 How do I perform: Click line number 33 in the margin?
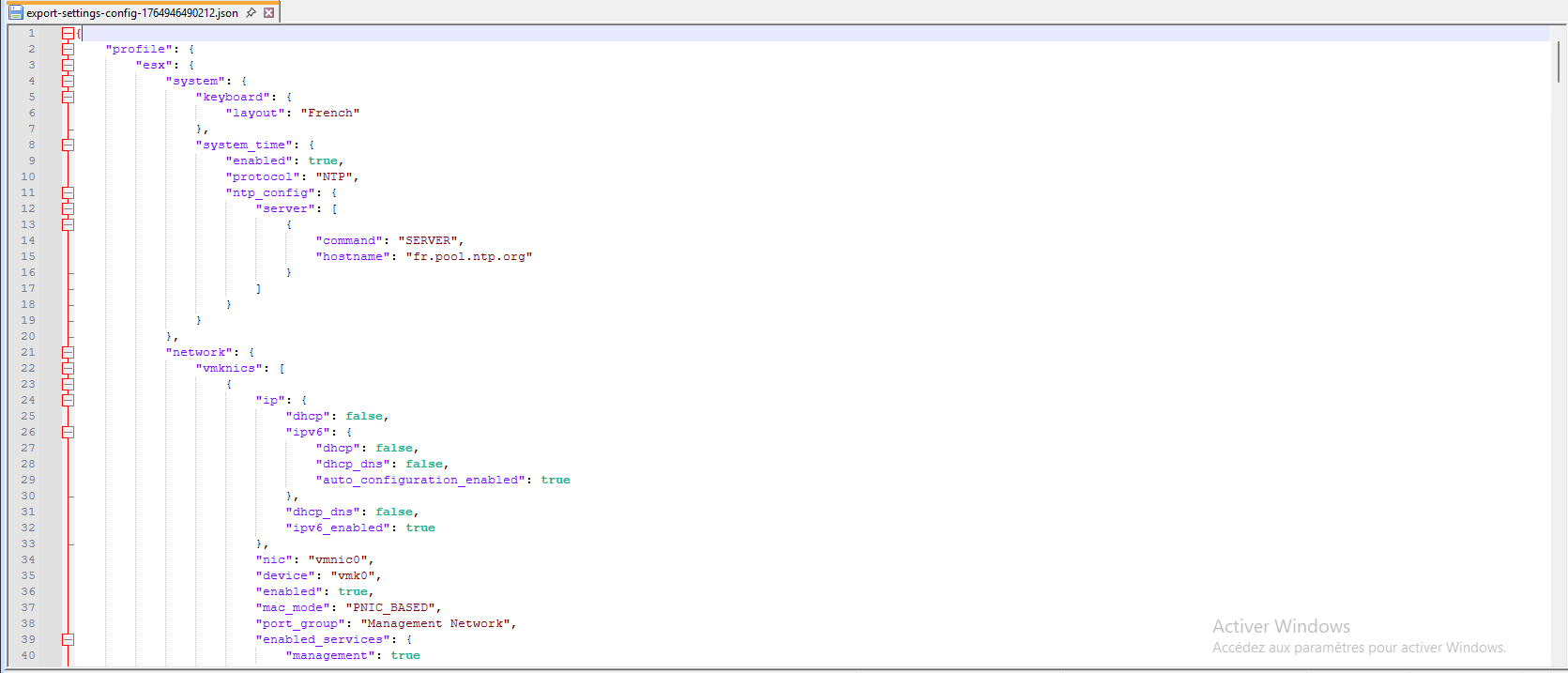coord(28,543)
